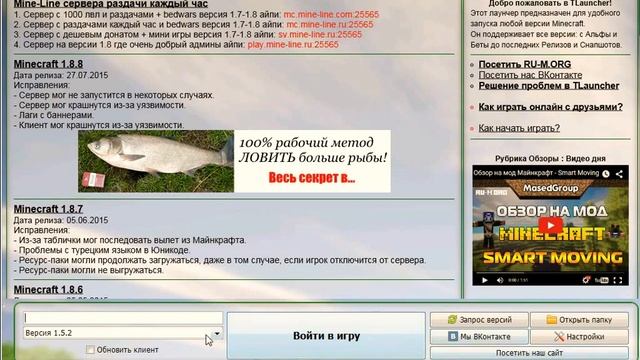Click the video title Обзор на мод Майнкрафт
Viewport: 640px width, 360px height.
coord(536,173)
